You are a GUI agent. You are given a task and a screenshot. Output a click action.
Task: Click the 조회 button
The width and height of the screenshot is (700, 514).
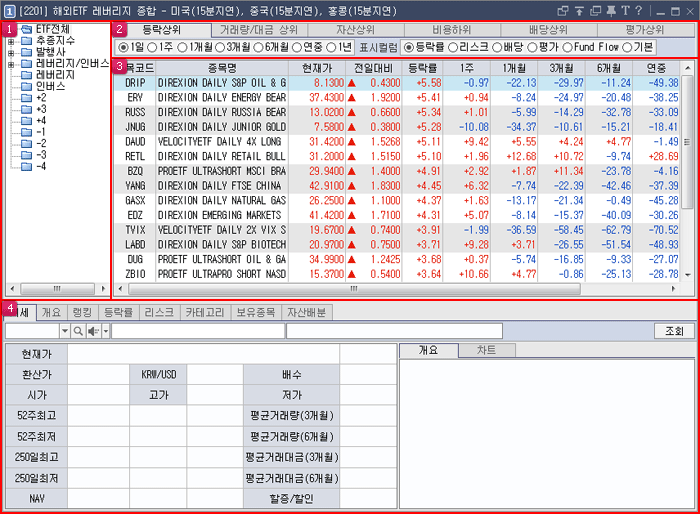click(x=674, y=331)
